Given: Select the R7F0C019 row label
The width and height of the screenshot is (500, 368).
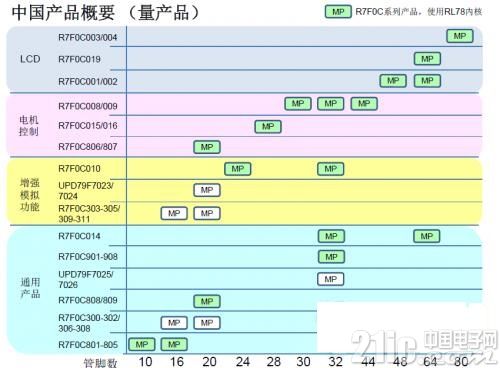Looking at the screenshot, I should (x=79, y=59).
